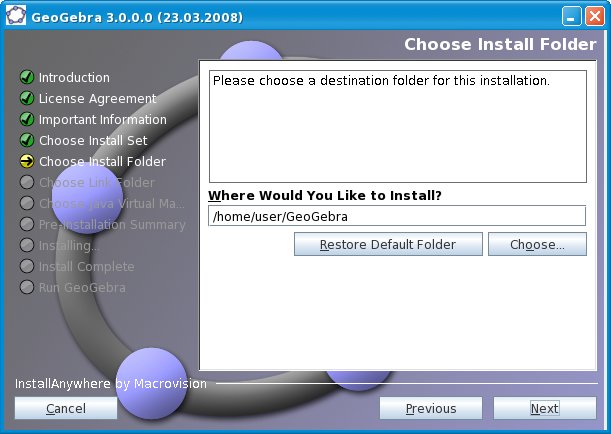Minimize the GeoGebra installer window
The height and width of the screenshot is (434, 611).
(571, 16)
